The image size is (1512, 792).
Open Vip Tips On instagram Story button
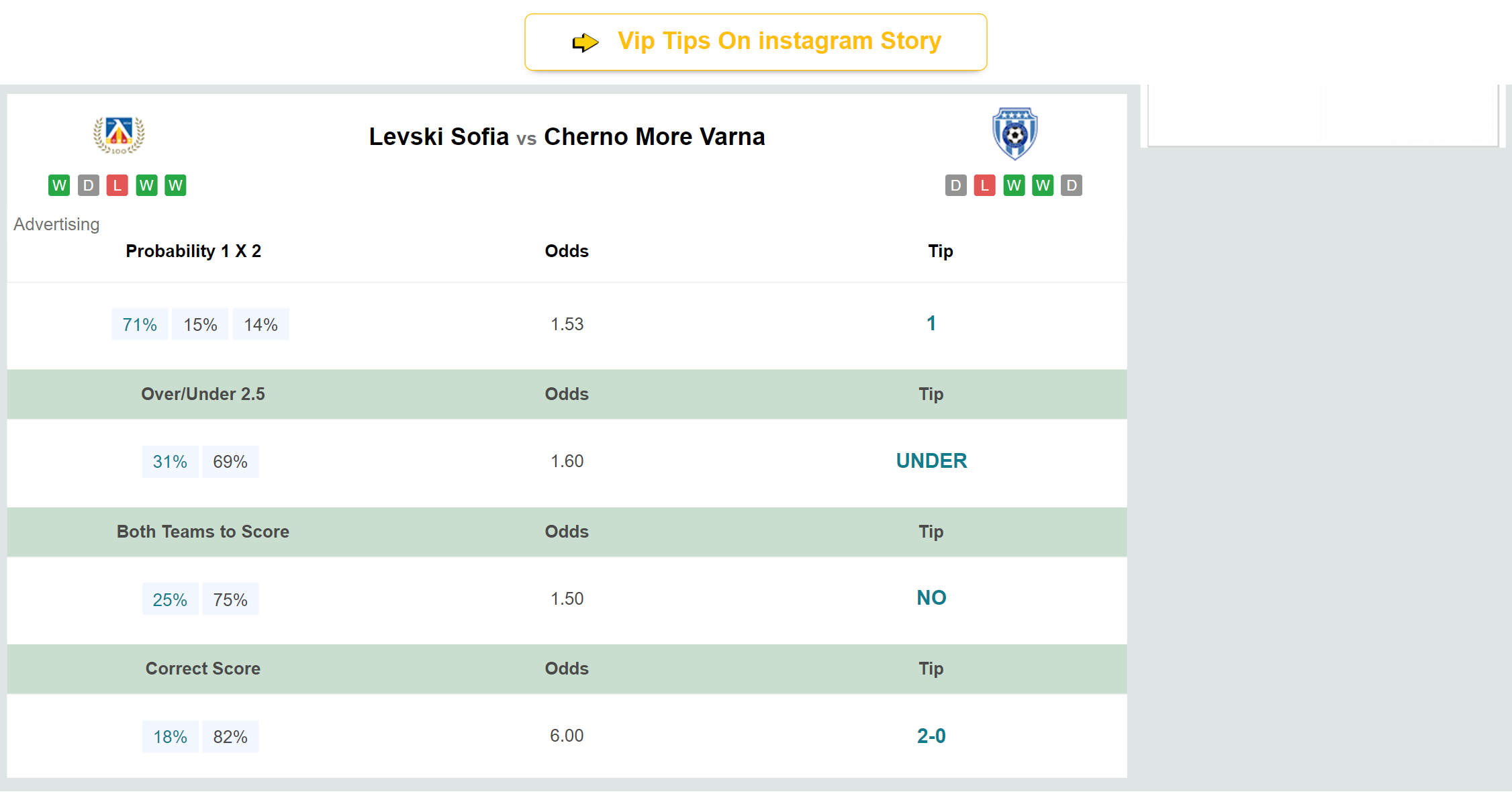tap(755, 42)
